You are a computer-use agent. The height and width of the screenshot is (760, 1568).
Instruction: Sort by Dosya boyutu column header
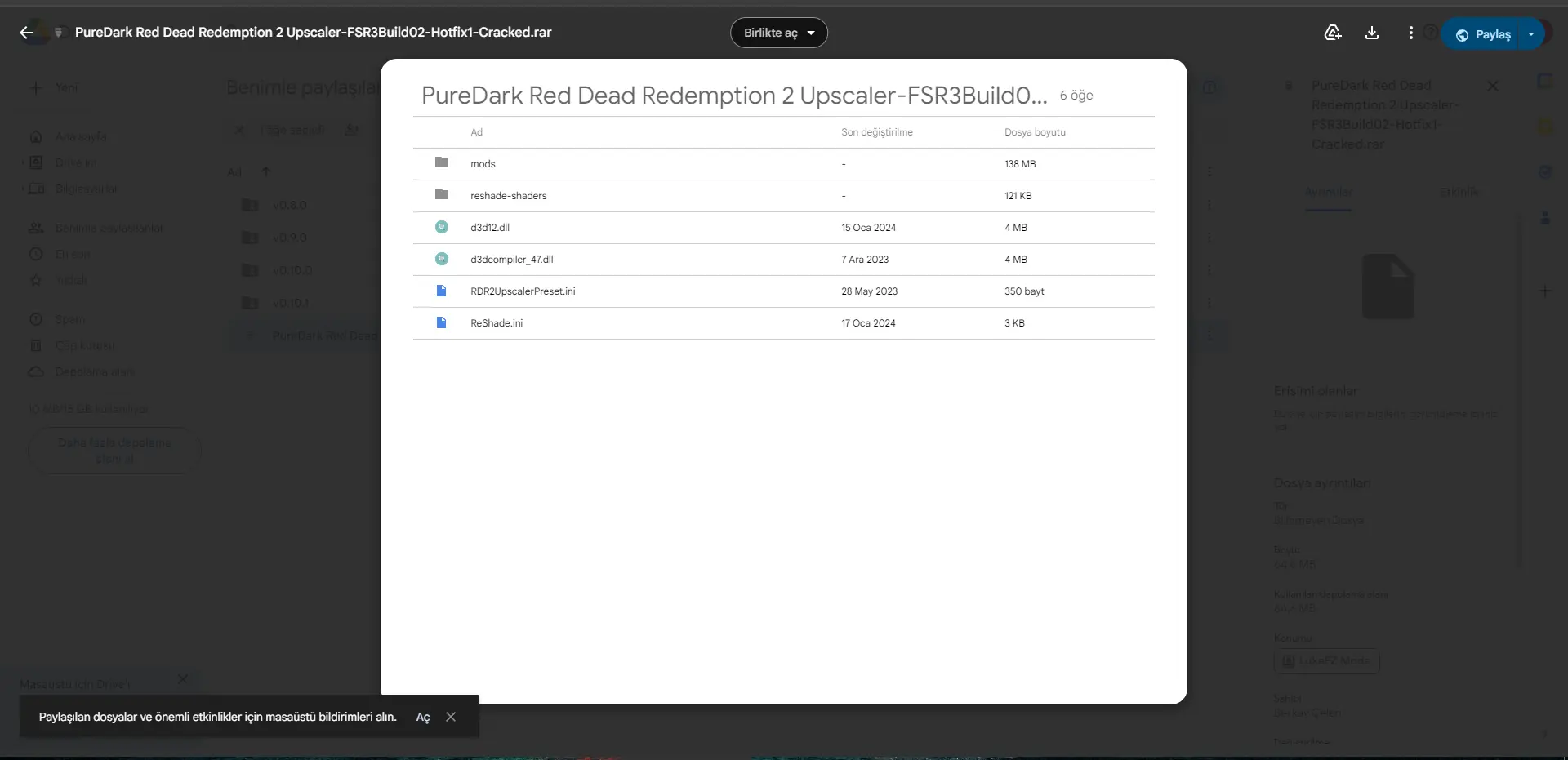pyautogui.click(x=1035, y=132)
